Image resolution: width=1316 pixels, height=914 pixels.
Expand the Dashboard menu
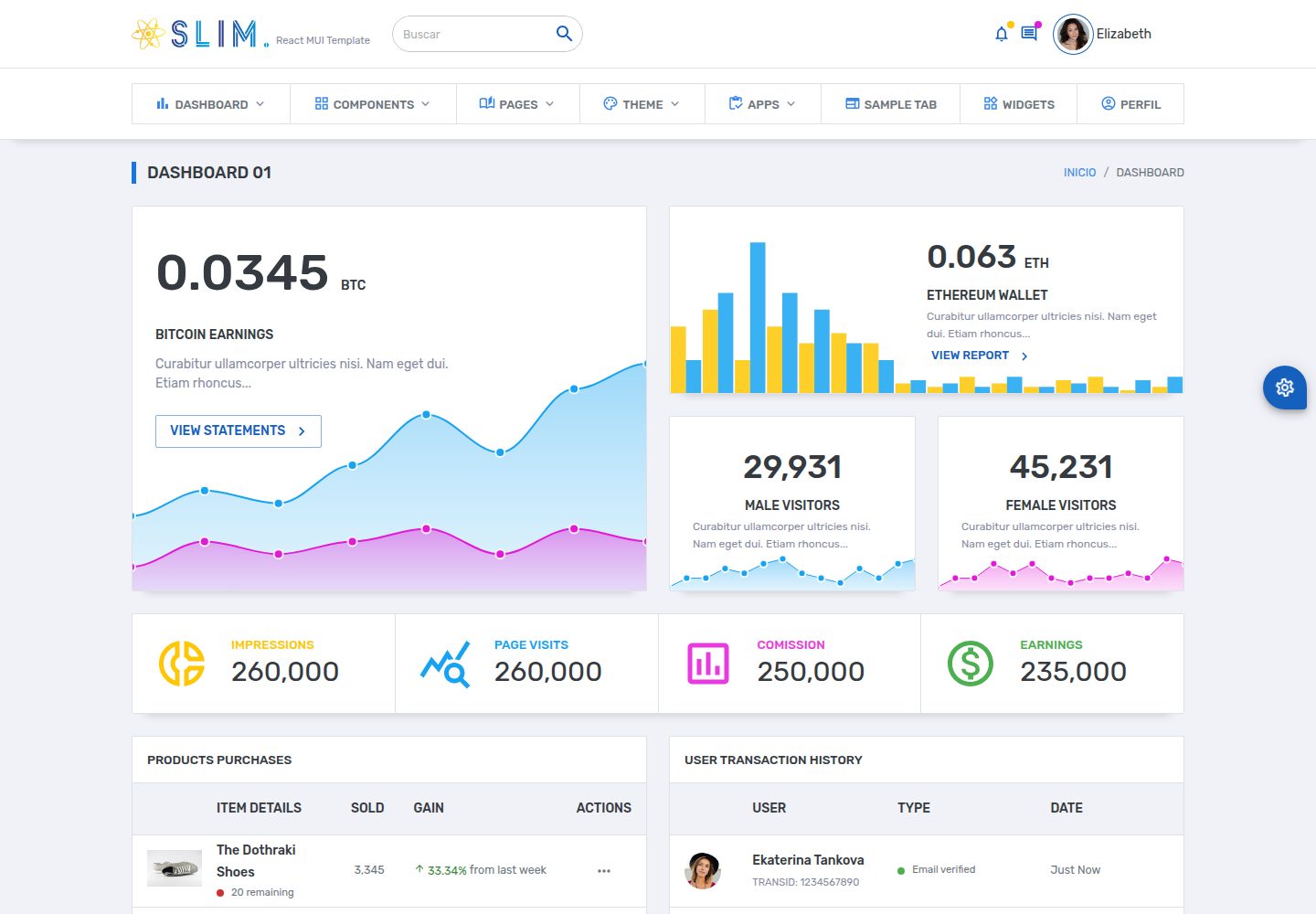[x=211, y=104]
